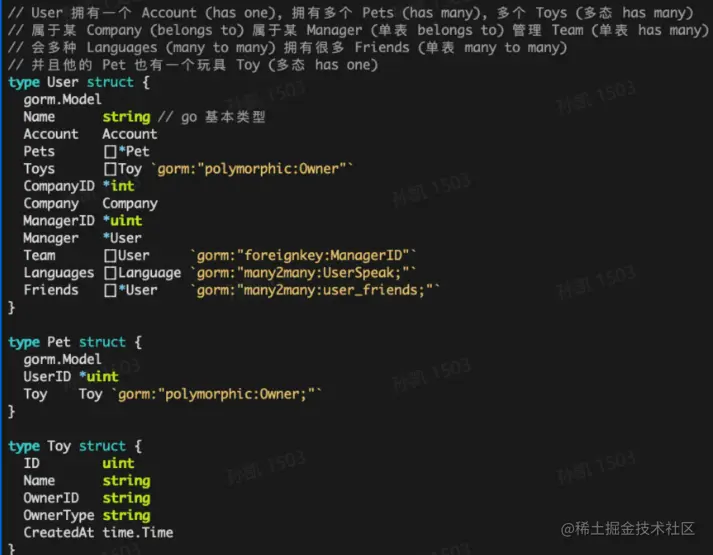This screenshot has height=555, width=713.
Task: Select the 'go 基本类型' comment text
Action: click(x=223, y=117)
